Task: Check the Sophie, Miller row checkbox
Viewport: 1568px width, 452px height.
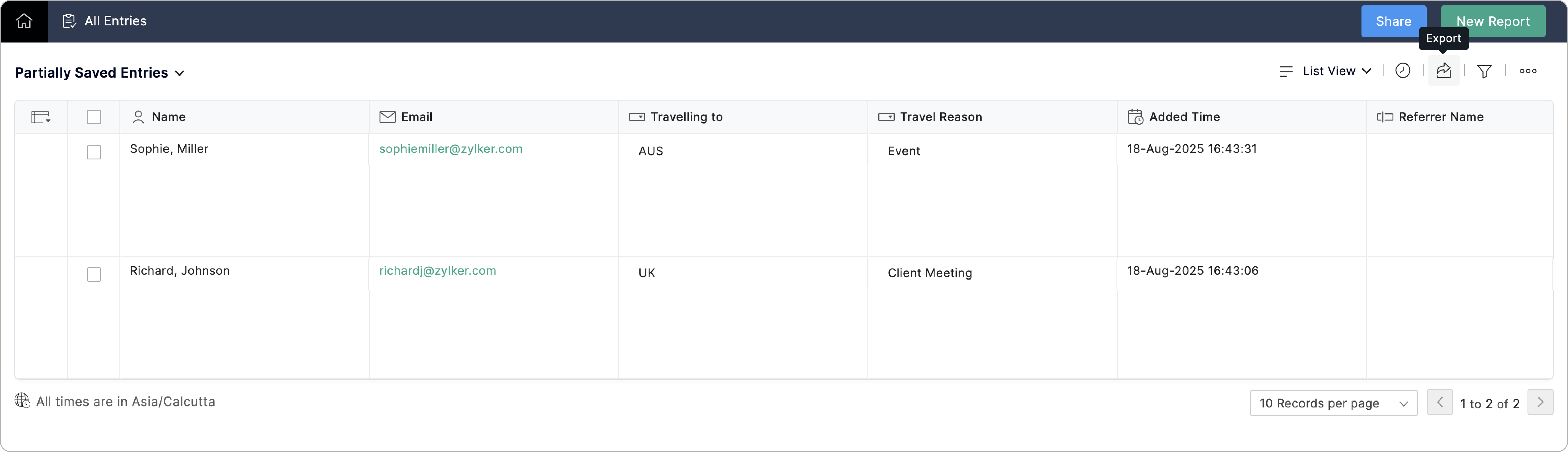Action: pyautogui.click(x=94, y=152)
